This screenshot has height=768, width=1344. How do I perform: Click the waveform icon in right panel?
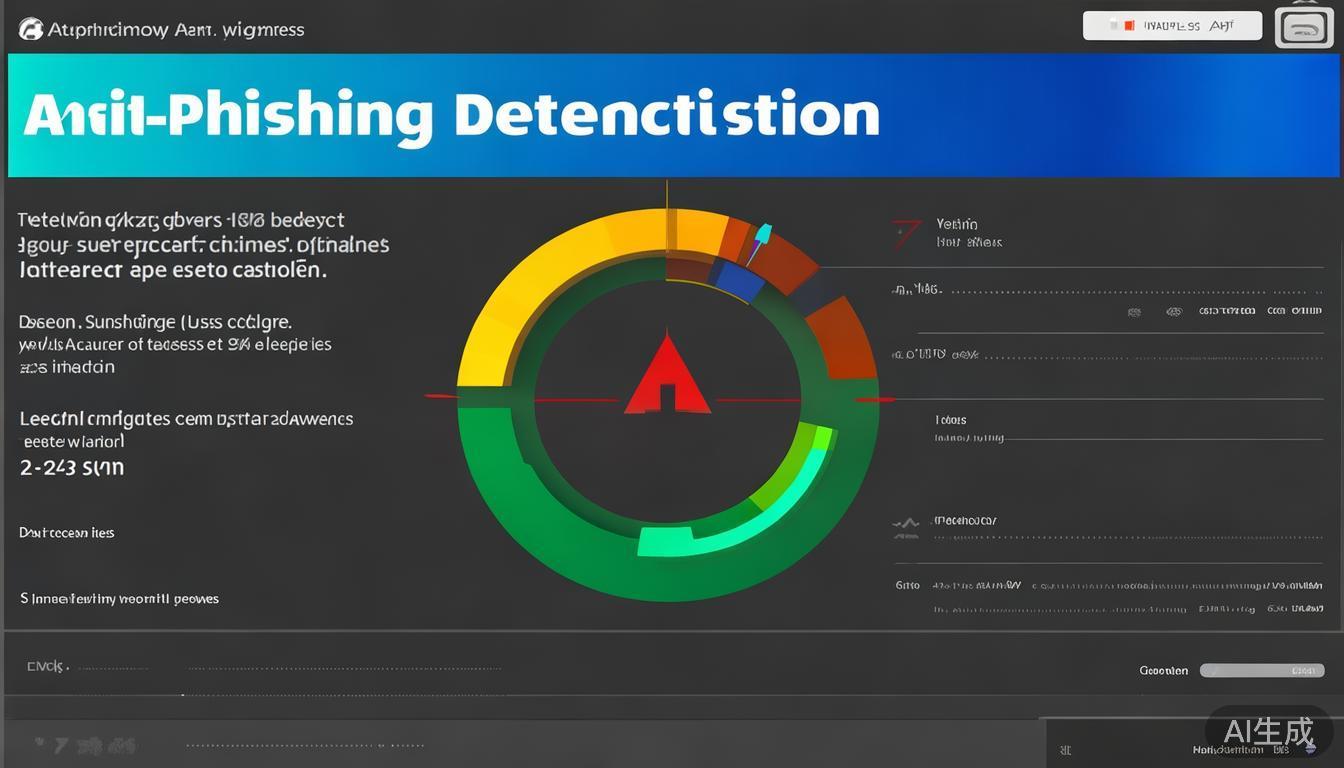[905, 524]
